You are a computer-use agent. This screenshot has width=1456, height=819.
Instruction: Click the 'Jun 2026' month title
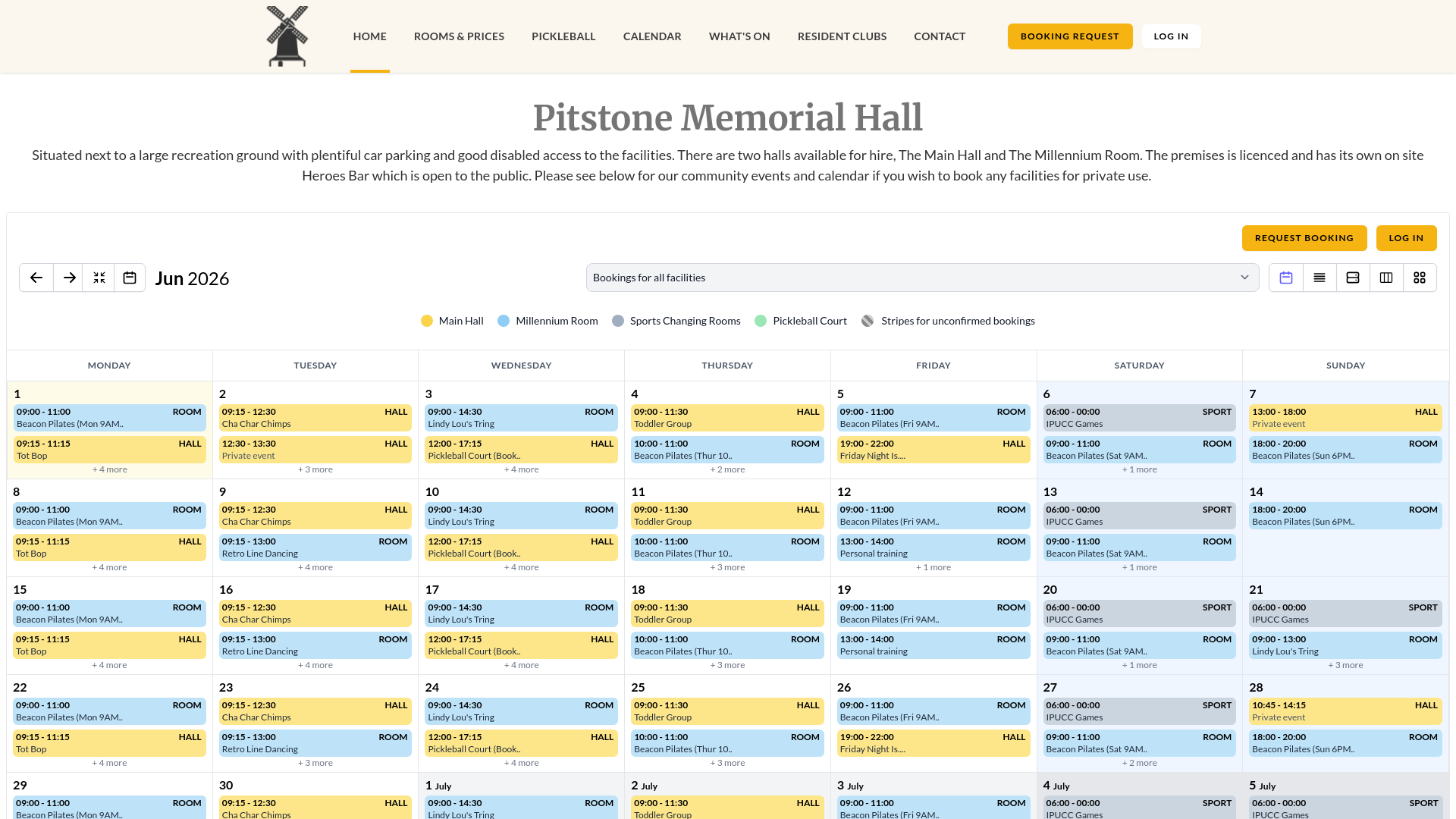192,278
